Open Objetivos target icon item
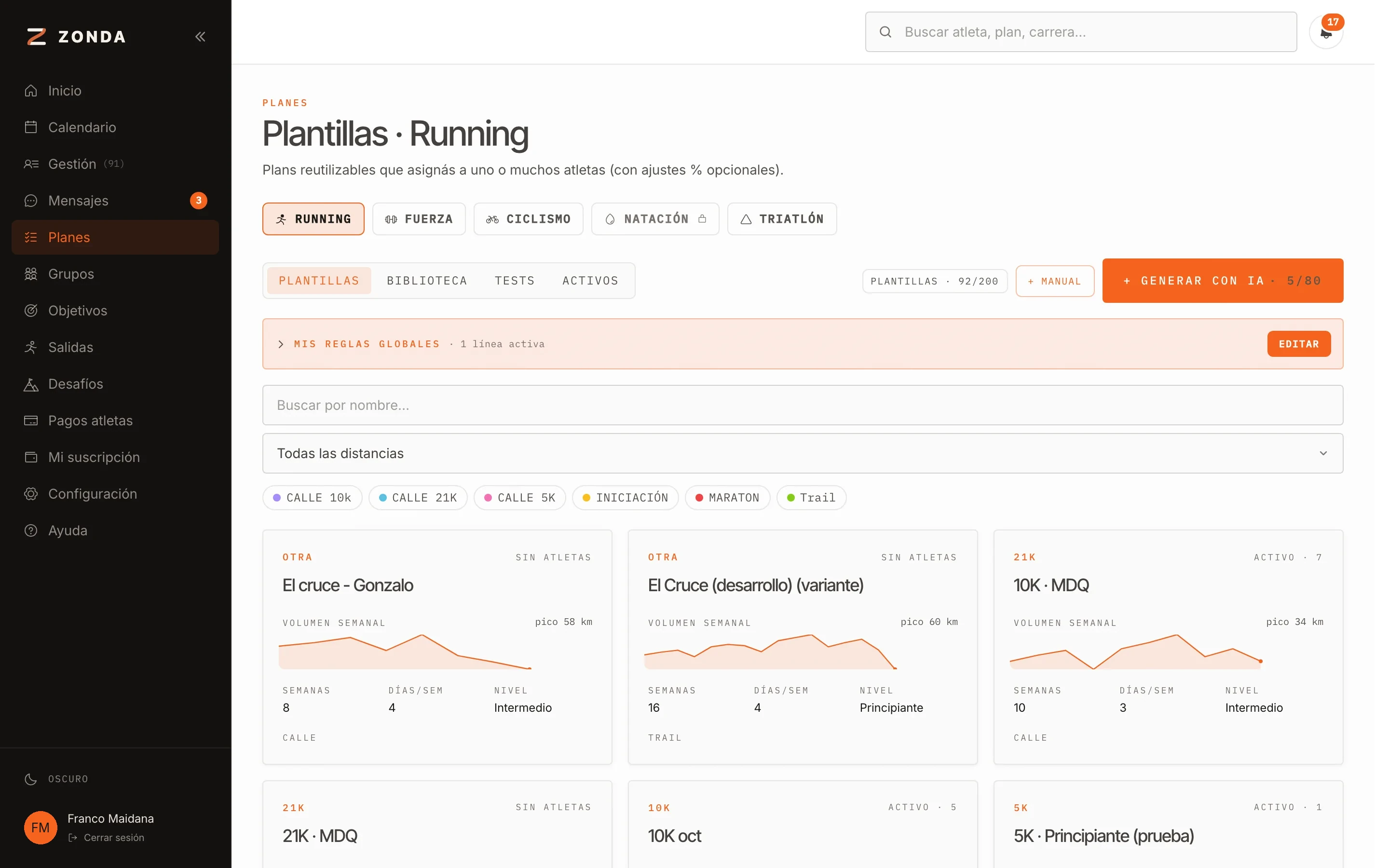The image size is (1389, 868). click(x=115, y=311)
